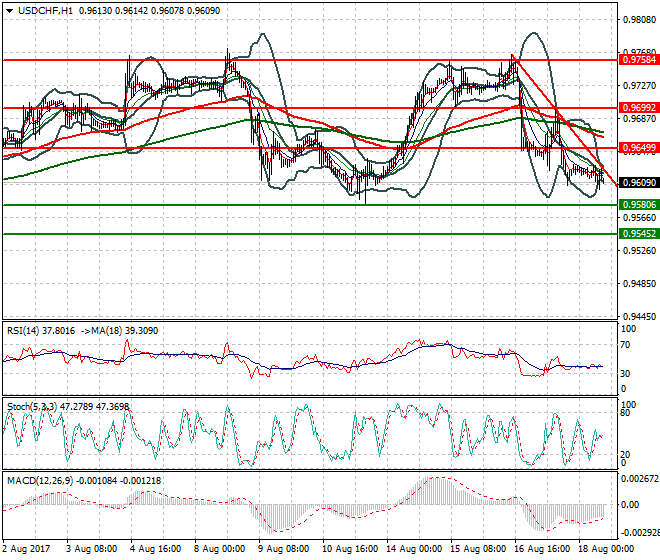This screenshot has height=560, width=660.
Task: Click the Stoch(5,3,3) indicator label
Action: pyautogui.click(x=38, y=406)
